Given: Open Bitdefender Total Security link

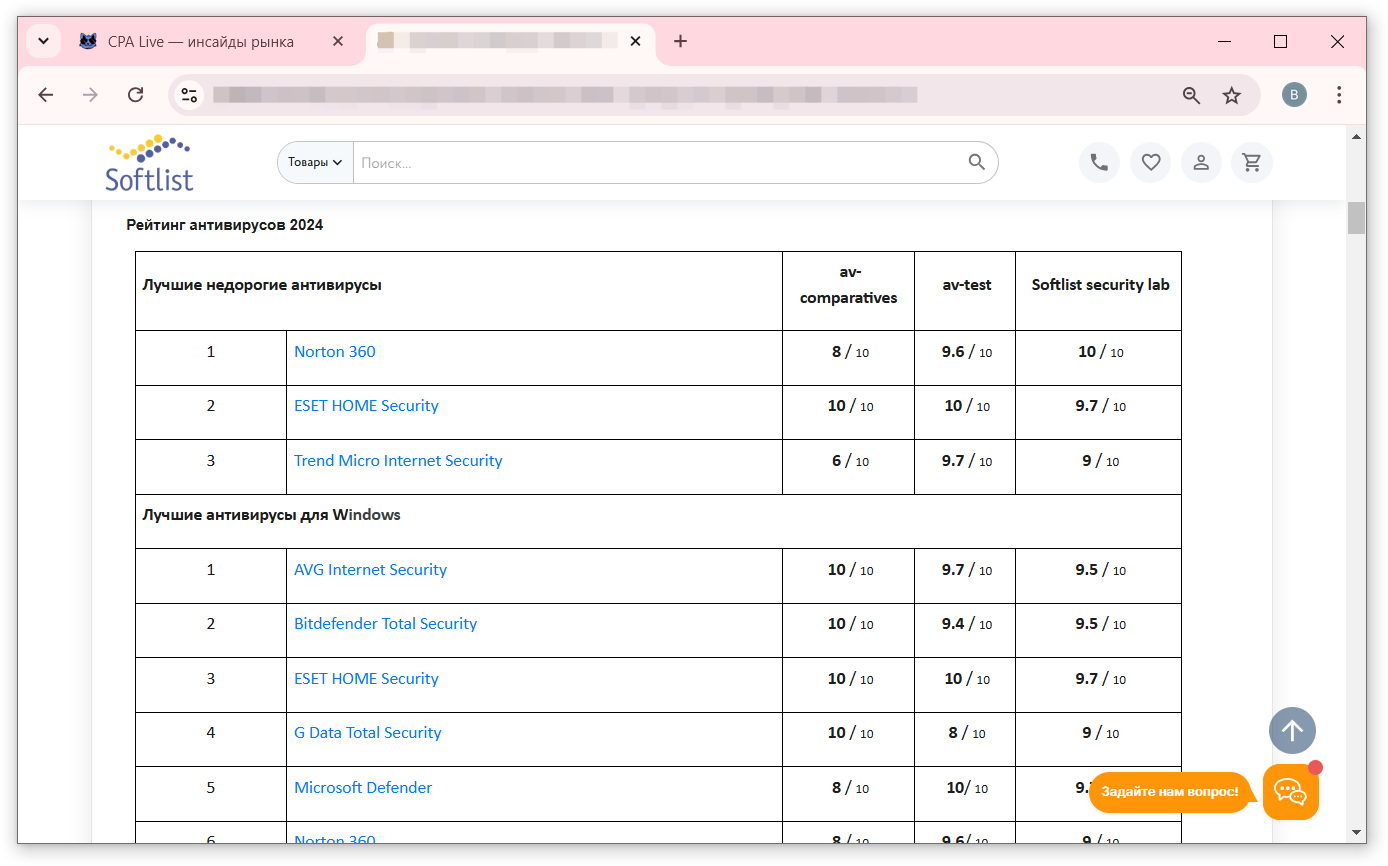Looking at the screenshot, I should tap(385, 624).
